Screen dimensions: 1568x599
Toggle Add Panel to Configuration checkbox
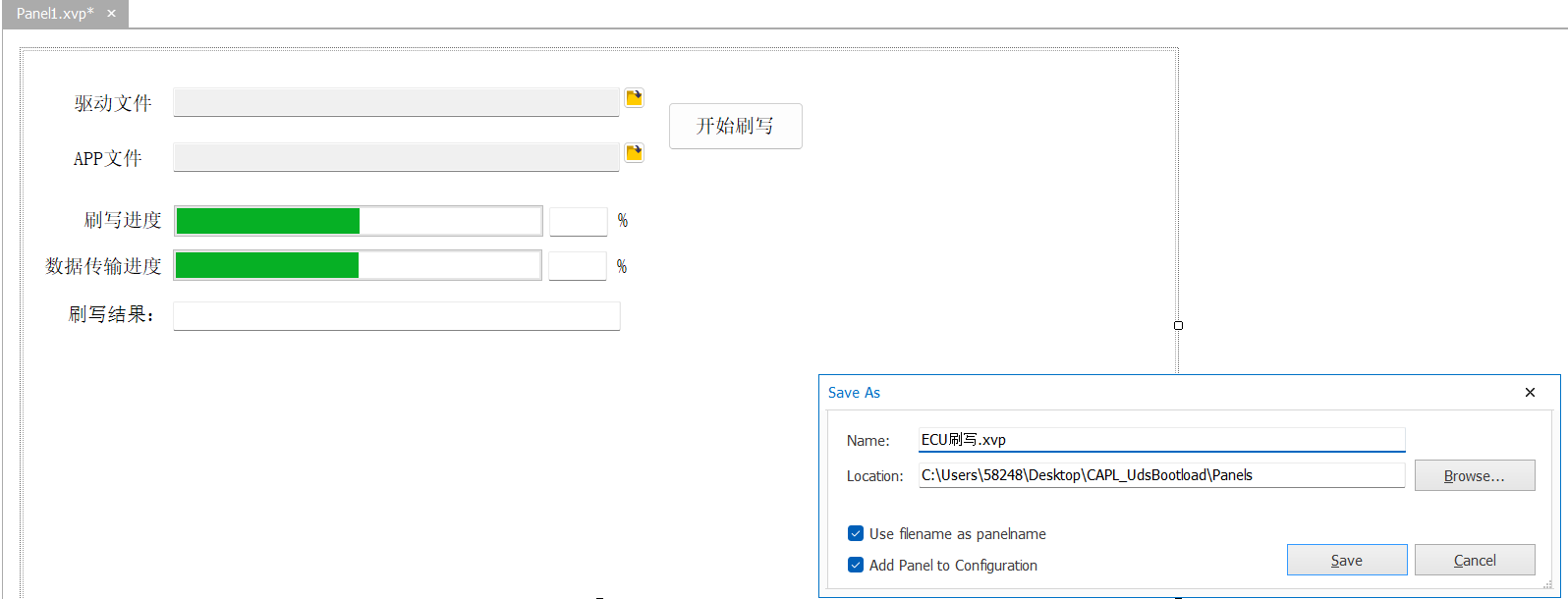click(x=856, y=566)
